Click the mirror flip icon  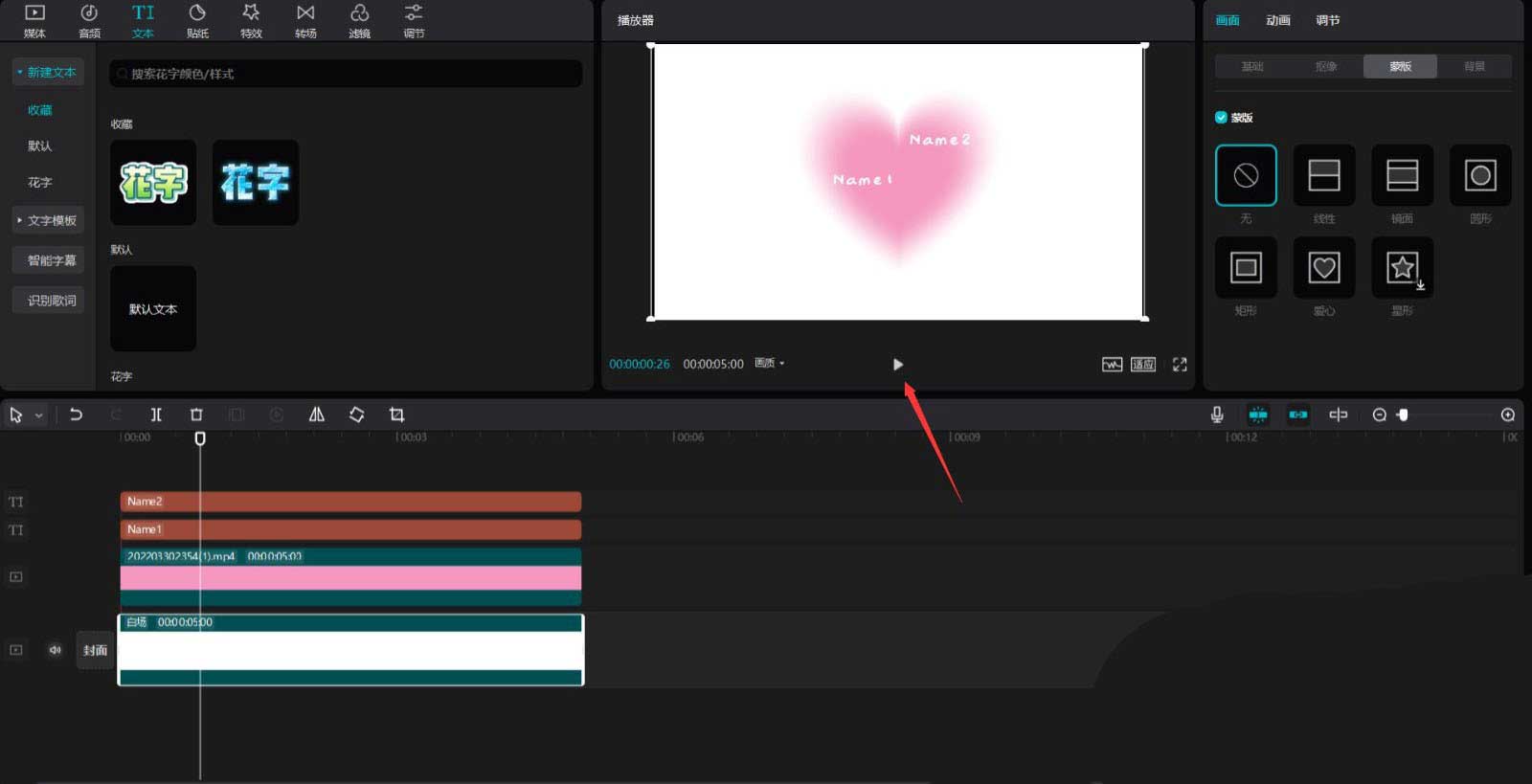tap(316, 414)
